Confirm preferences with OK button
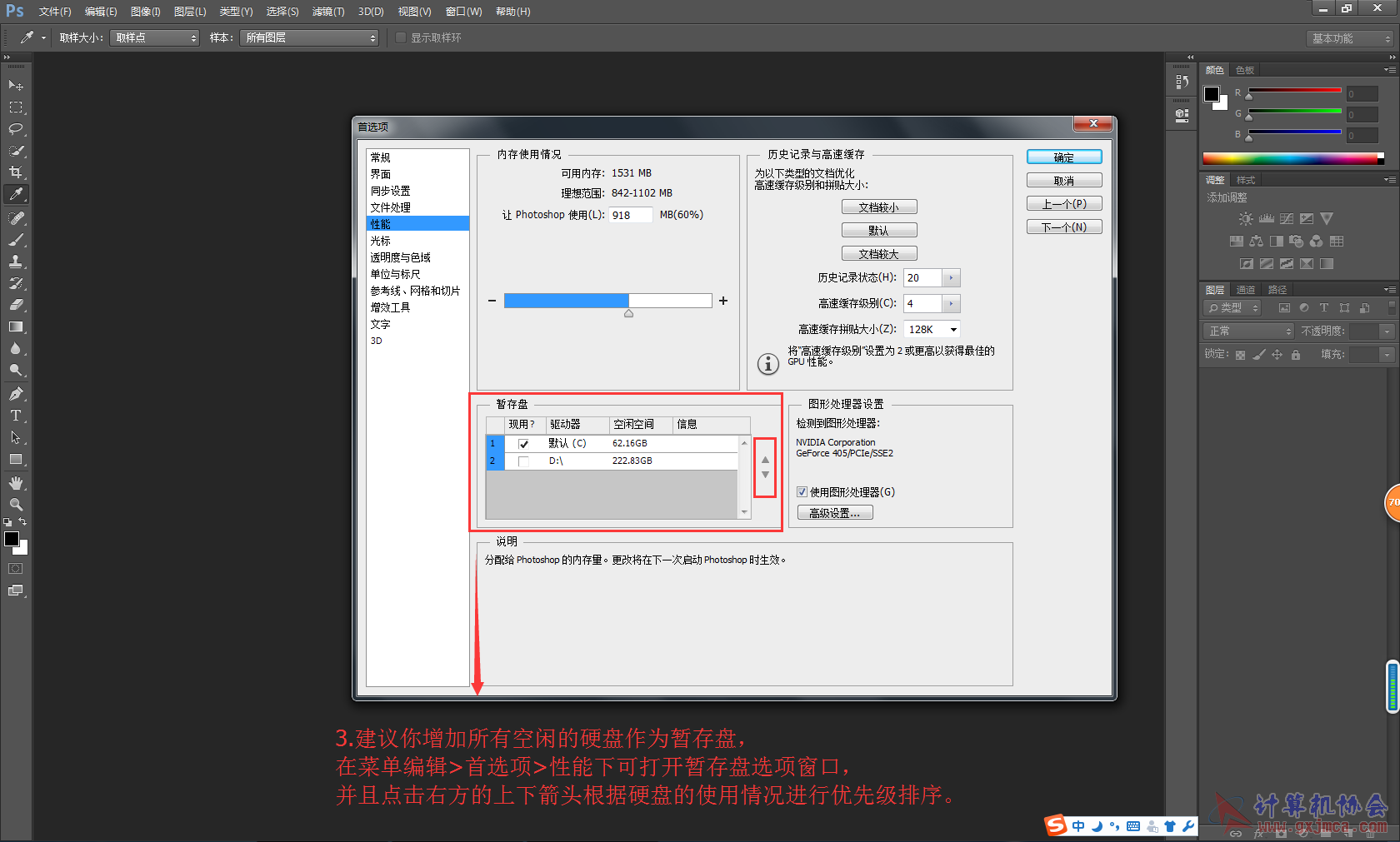 (1064, 157)
